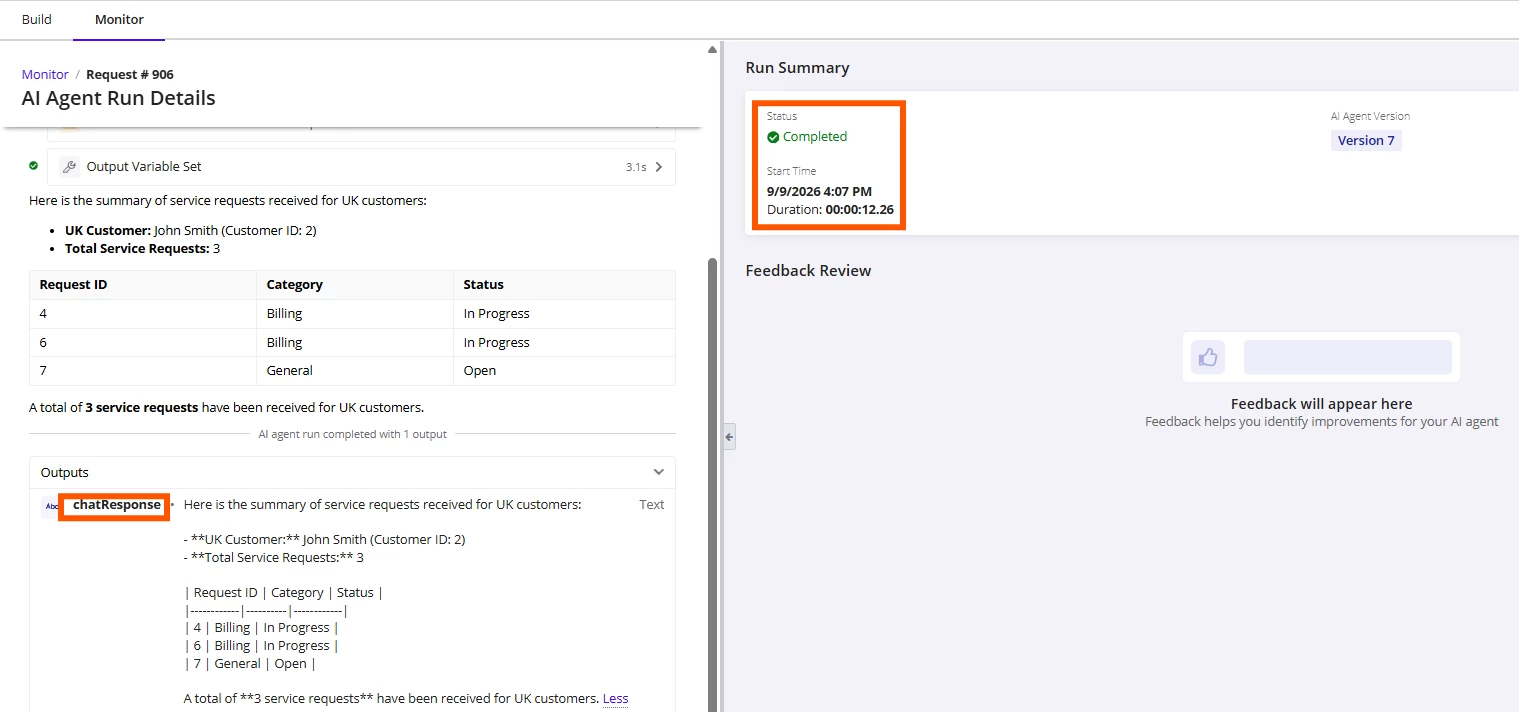Click the scroll-up arrow above left panel
The width and height of the screenshot is (1519, 712).
[x=712, y=49]
